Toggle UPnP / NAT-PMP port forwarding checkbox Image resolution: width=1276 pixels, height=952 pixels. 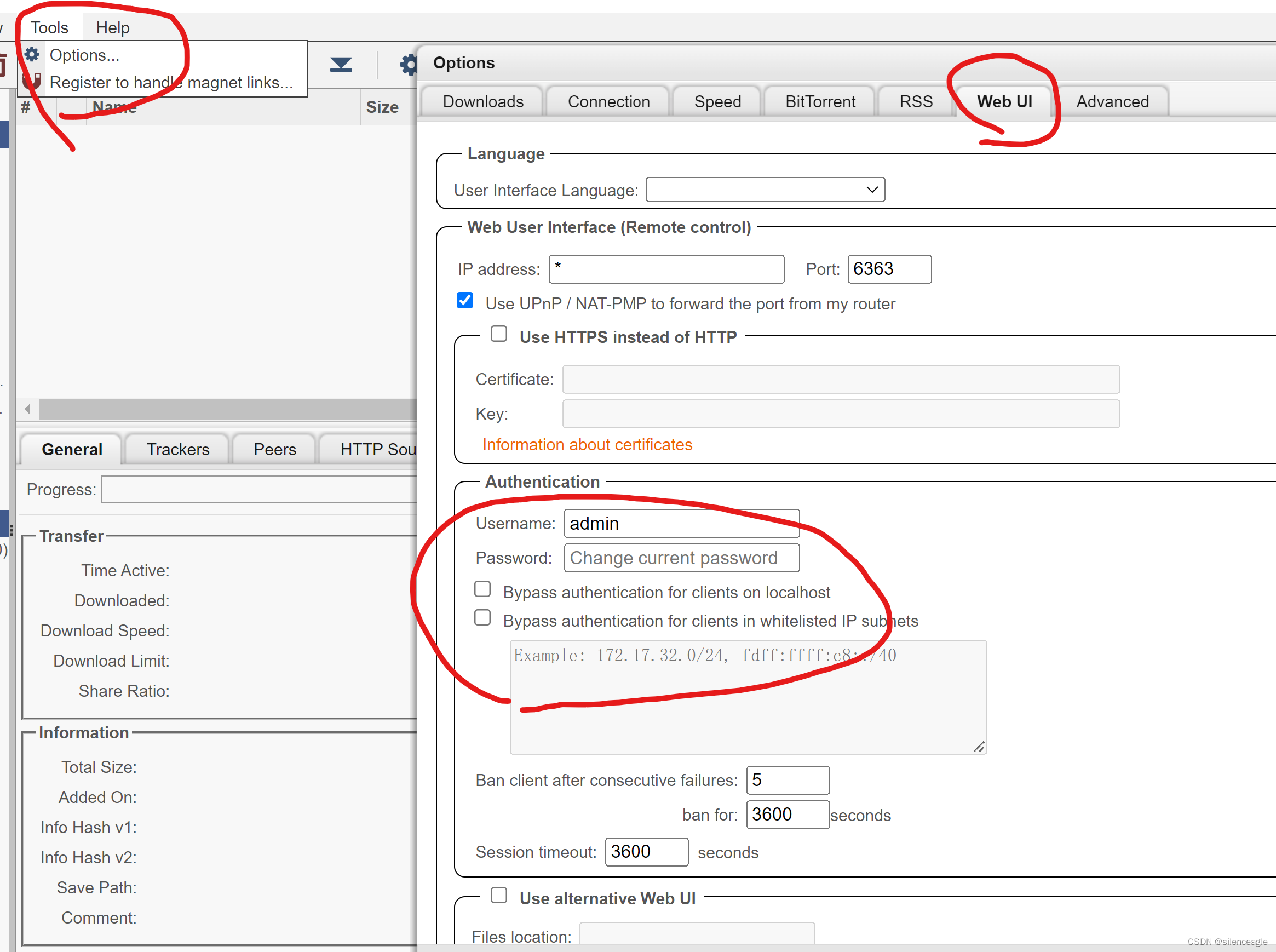click(x=465, y=301)
